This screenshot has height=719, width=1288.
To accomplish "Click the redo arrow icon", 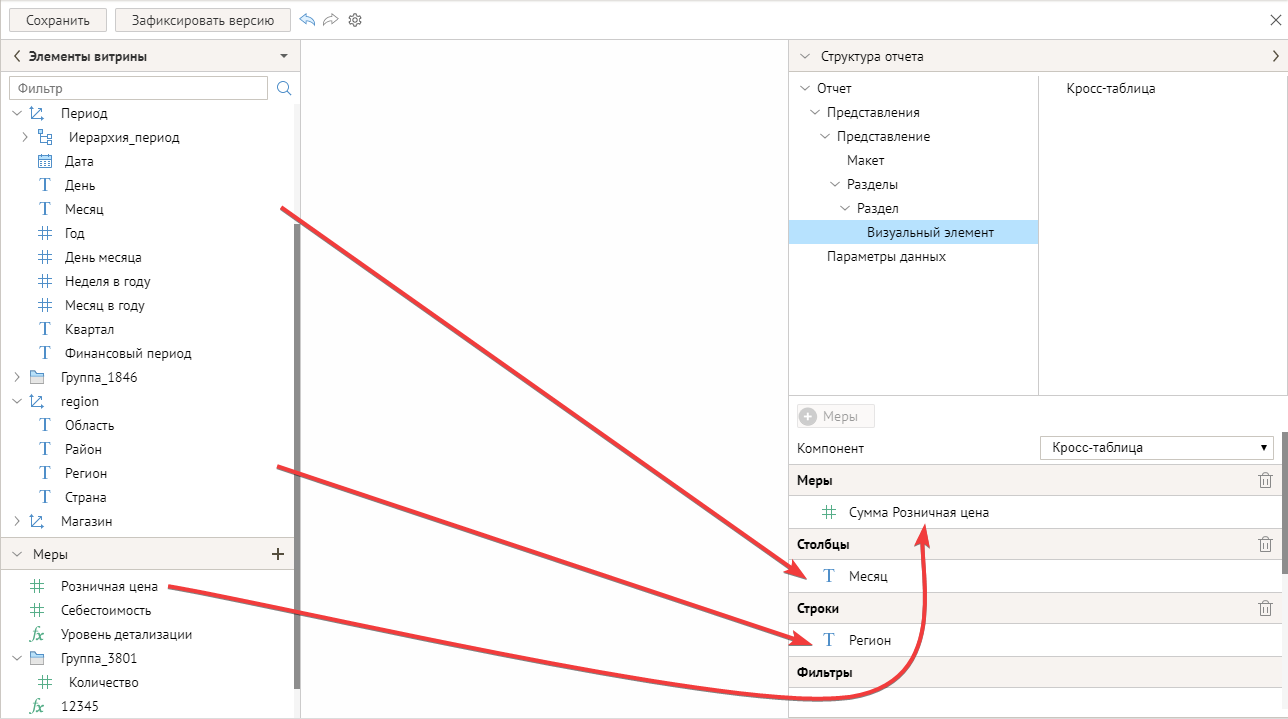I will click(x=331, y=20).
